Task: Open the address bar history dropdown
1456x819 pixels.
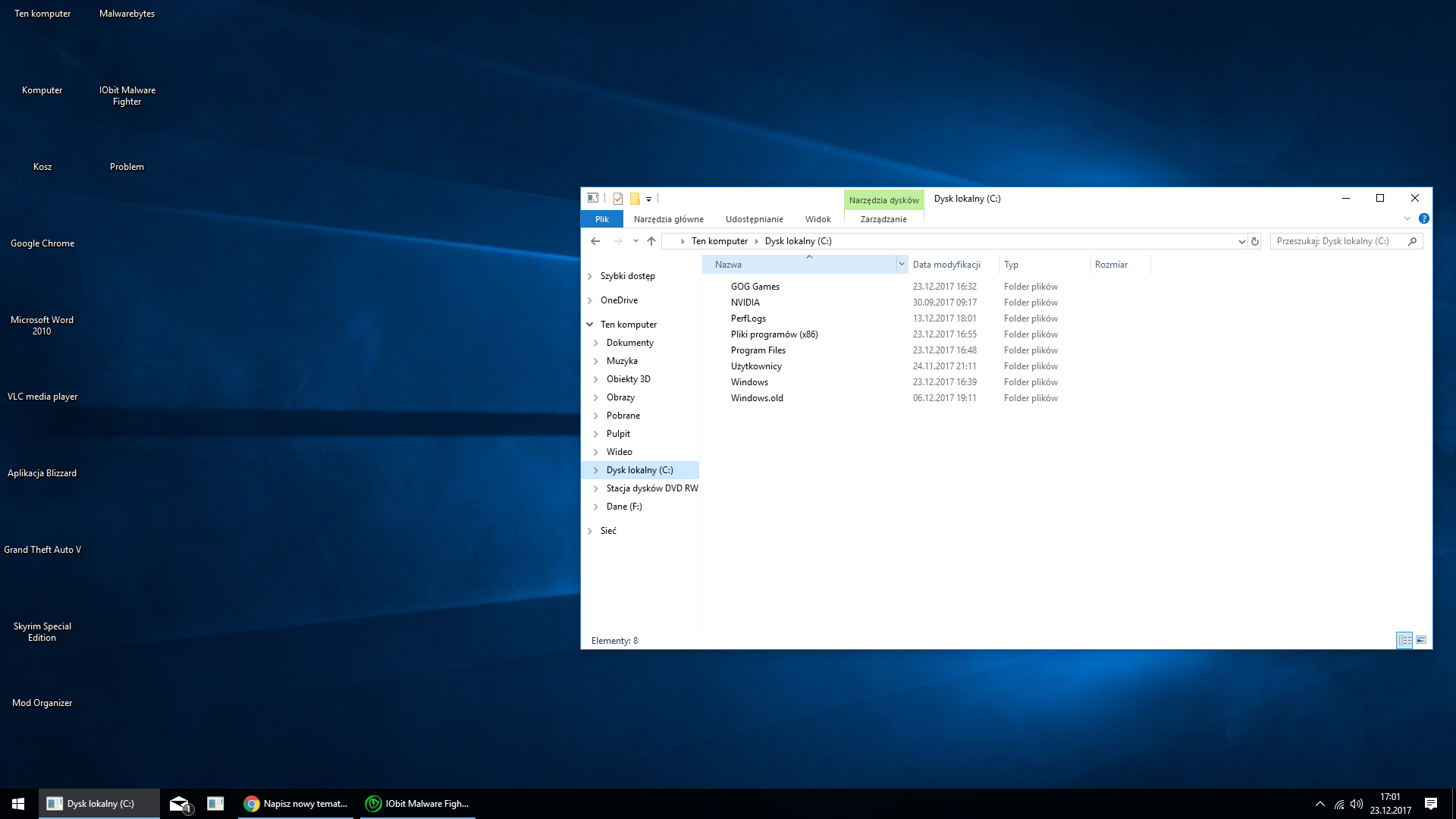Action: 1241,241
